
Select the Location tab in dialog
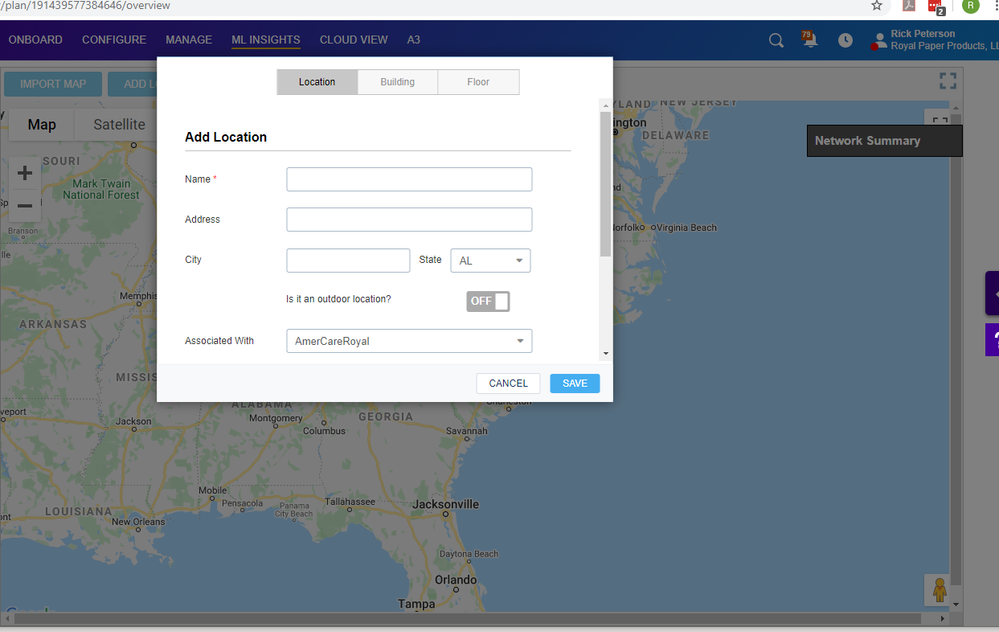tap(317, 82)
